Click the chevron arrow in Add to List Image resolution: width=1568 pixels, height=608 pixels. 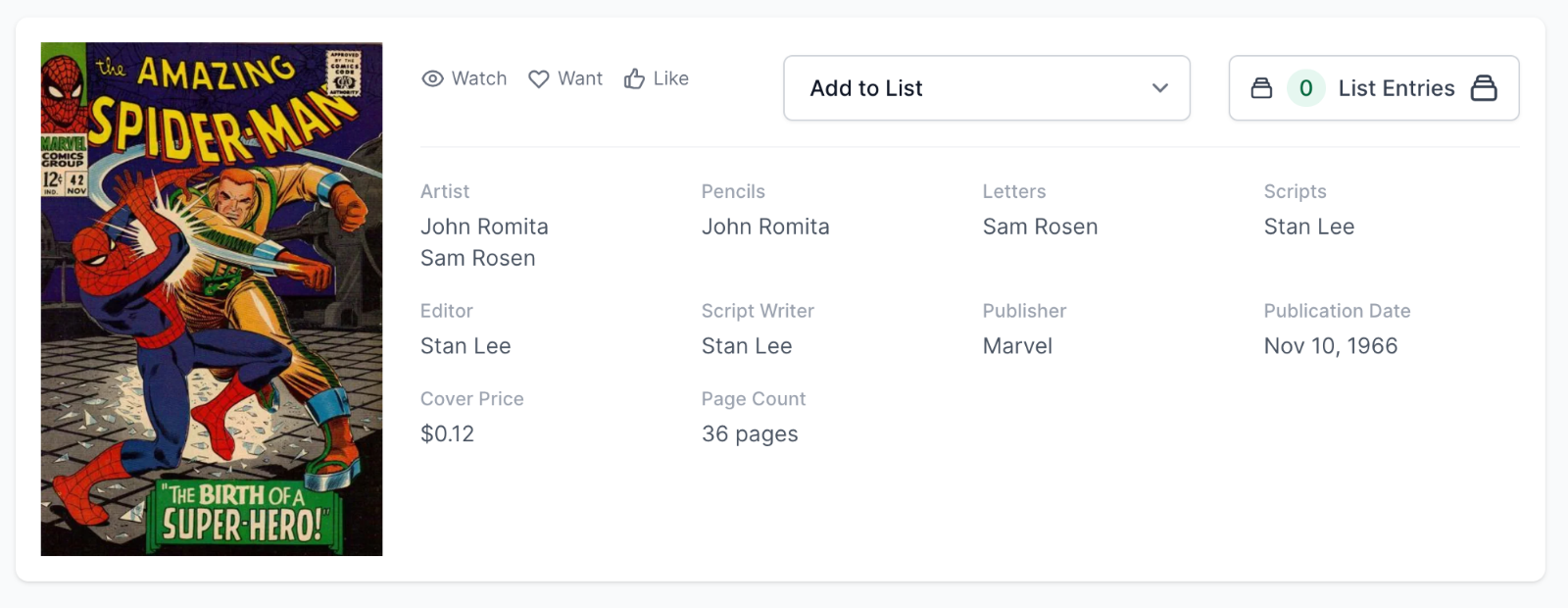(x=1160, y=88)
